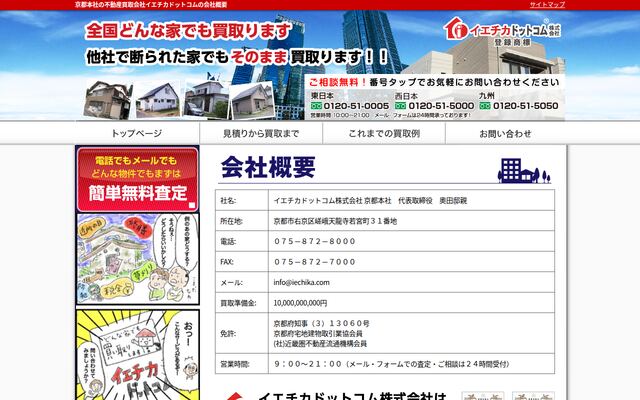
Task: Select the license text 京都府知事(3)13060号
Action: point(322,324)
